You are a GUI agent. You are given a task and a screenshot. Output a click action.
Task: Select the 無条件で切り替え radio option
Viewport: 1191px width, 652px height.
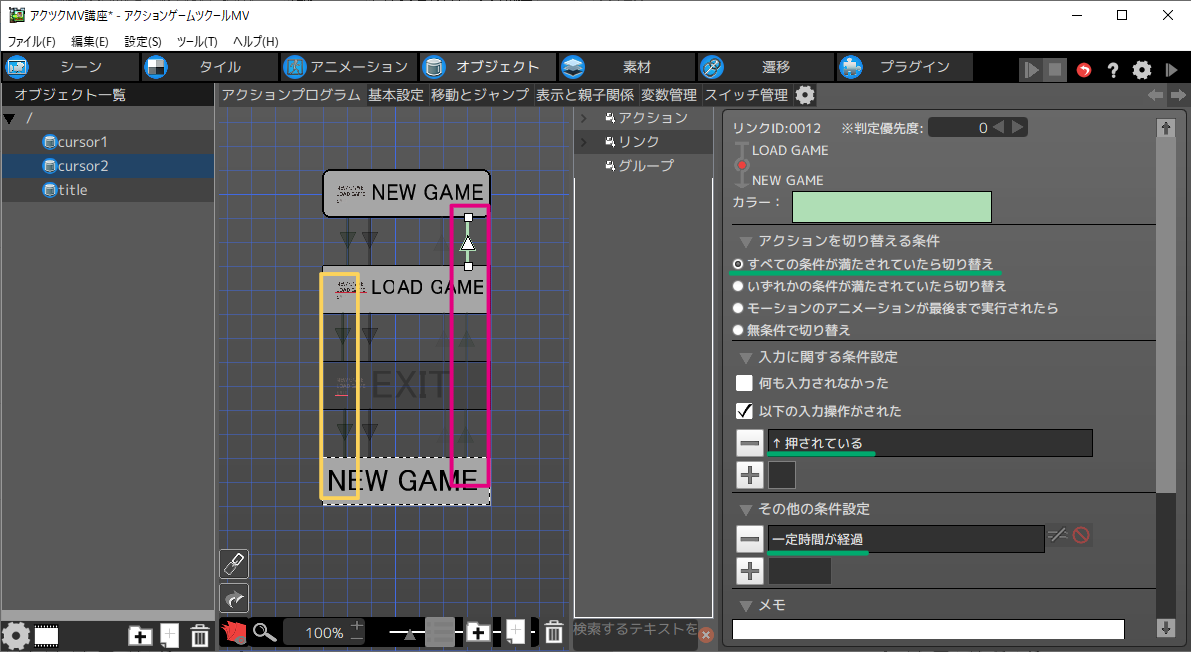(x=738, y=330)
